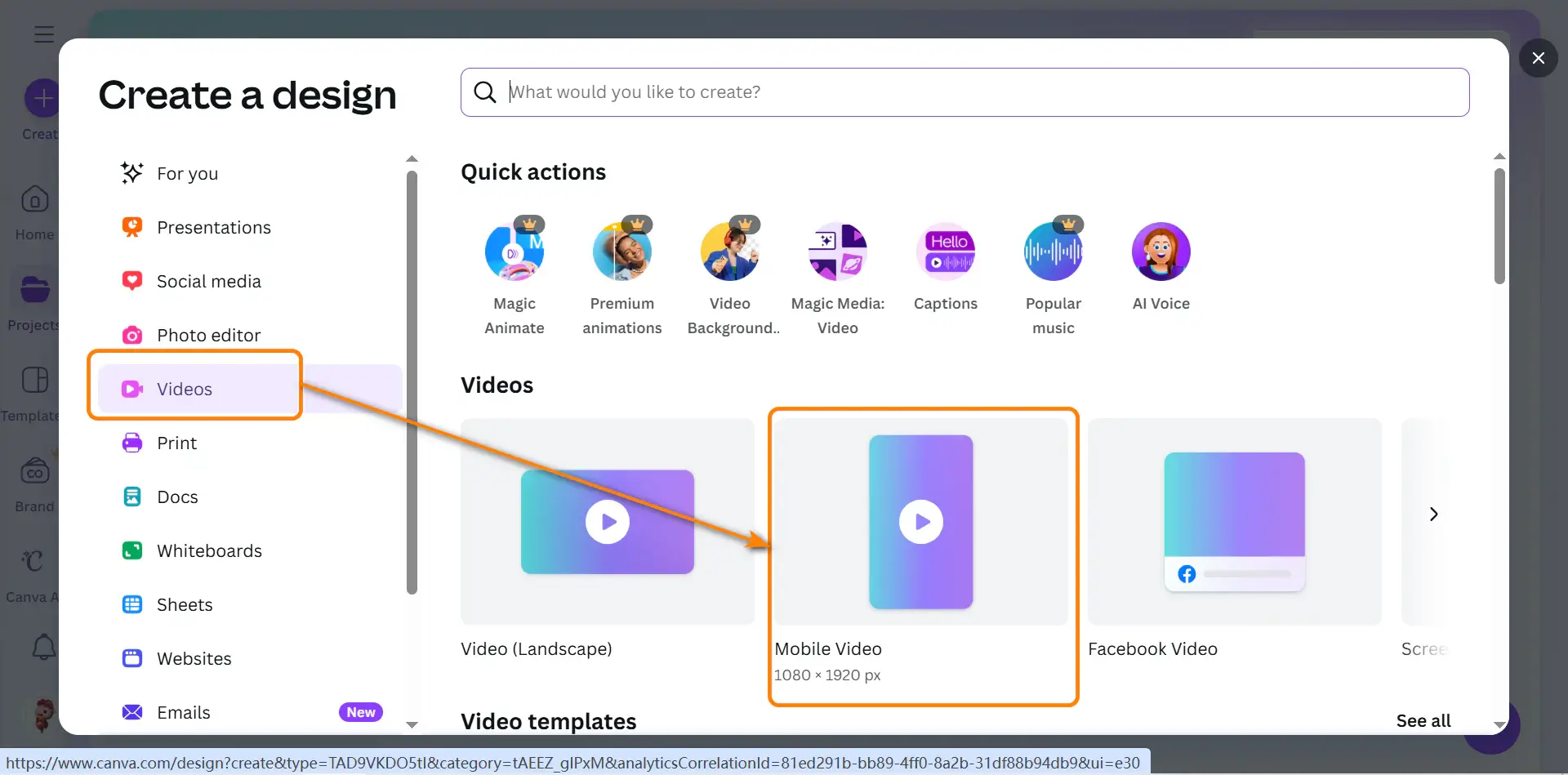Switch to the Social media category
The image size is (1568, 775).
coord(208,282)
